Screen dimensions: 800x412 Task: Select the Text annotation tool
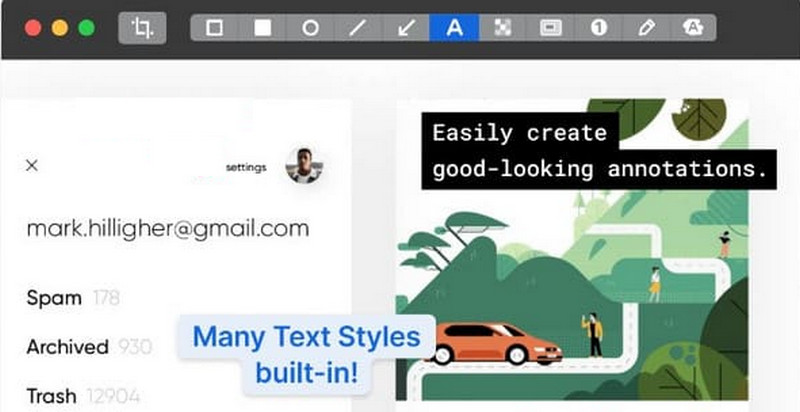(x=454, y=28)
